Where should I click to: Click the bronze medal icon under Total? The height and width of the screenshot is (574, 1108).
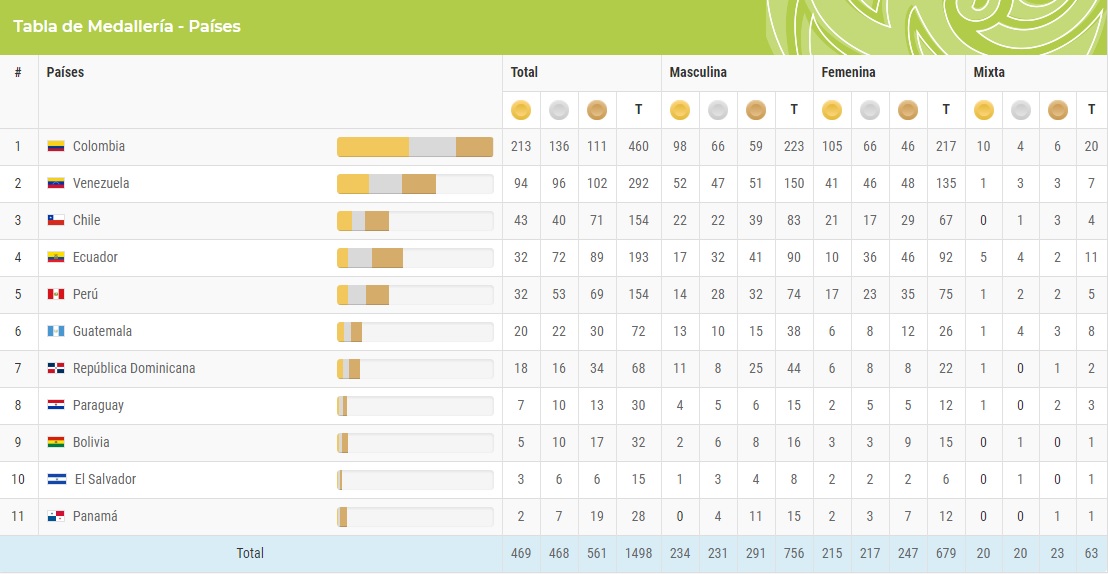tap(597, 110)
